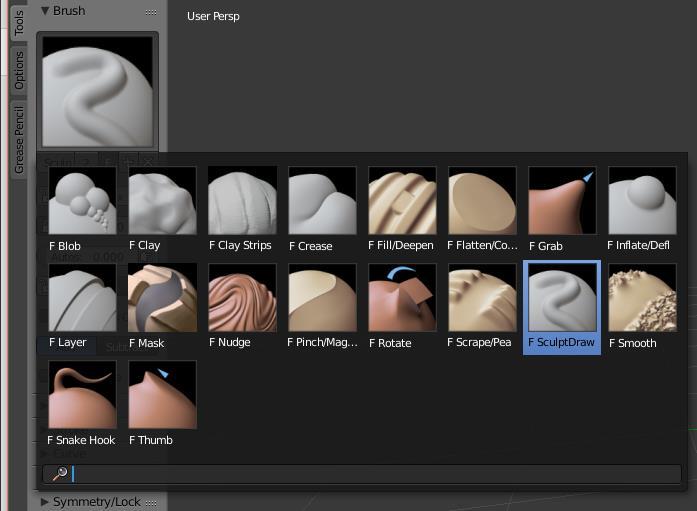The image size is (697, 511).
Task: Select the F Layer brush
Action: pos(82,307)
